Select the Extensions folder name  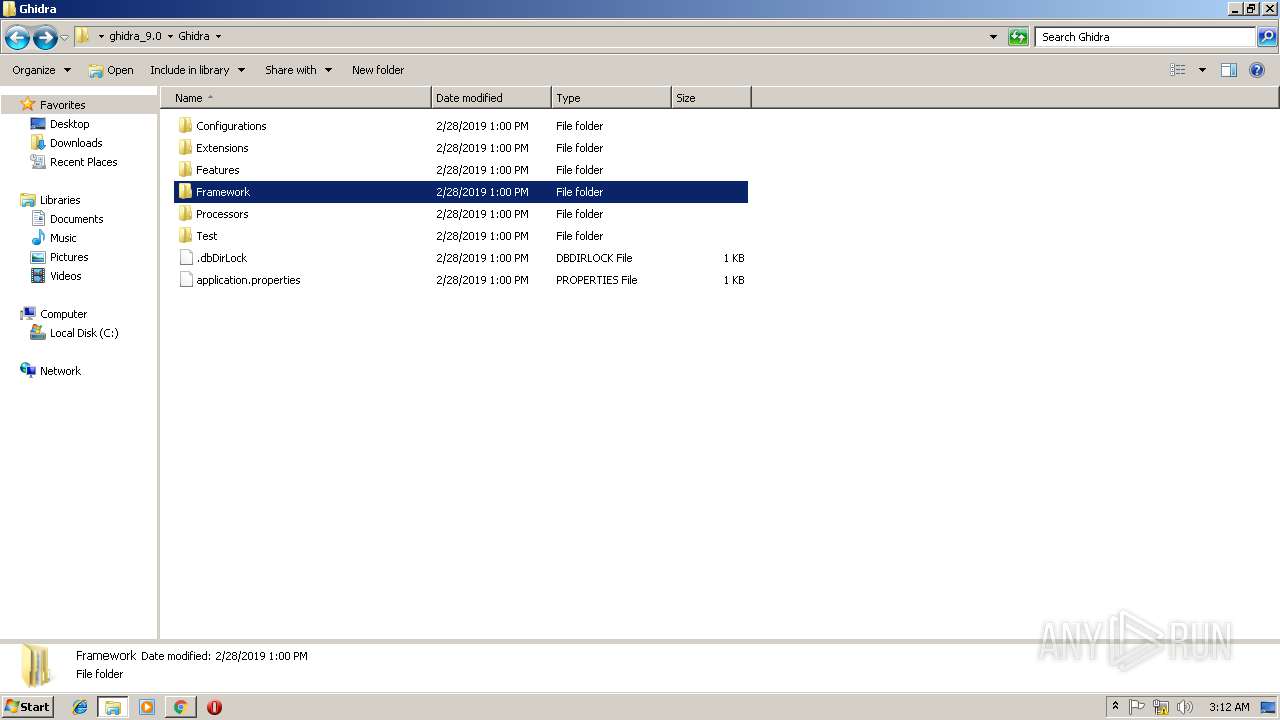coord(222,148)
